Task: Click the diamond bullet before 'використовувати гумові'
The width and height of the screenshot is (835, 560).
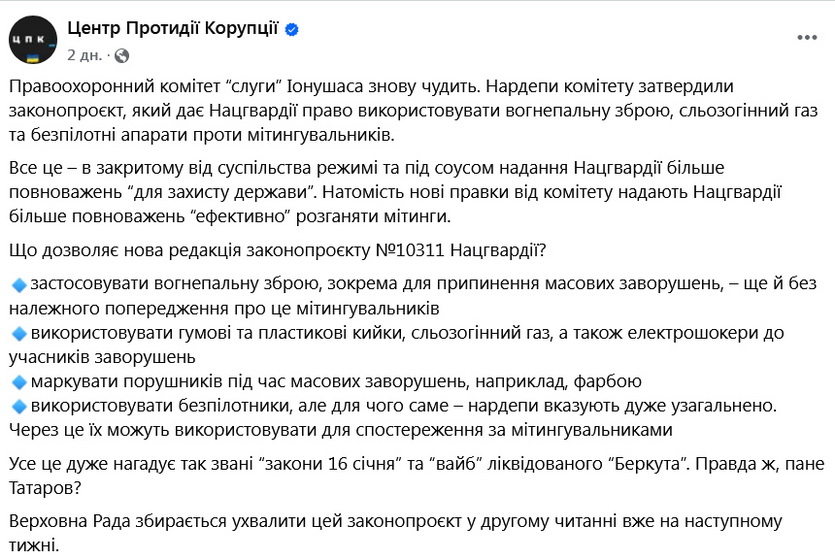Action: (18, 333)
